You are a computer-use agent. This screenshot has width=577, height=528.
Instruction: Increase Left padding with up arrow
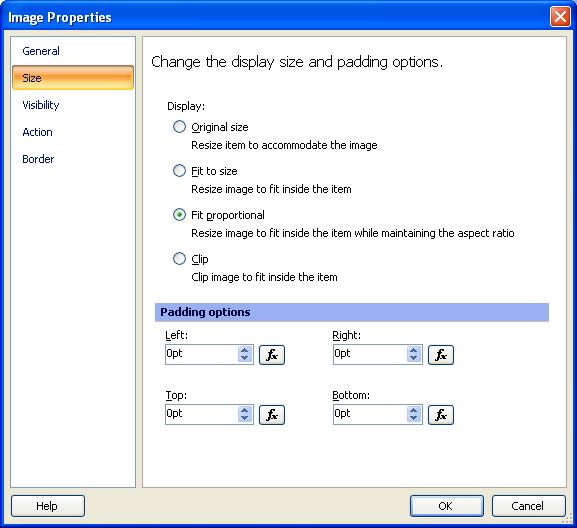(x=245, y=350)
